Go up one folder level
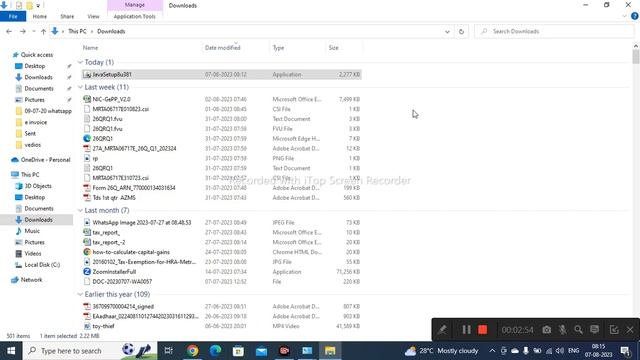640x360 pixels. click(x=43, y=31)
